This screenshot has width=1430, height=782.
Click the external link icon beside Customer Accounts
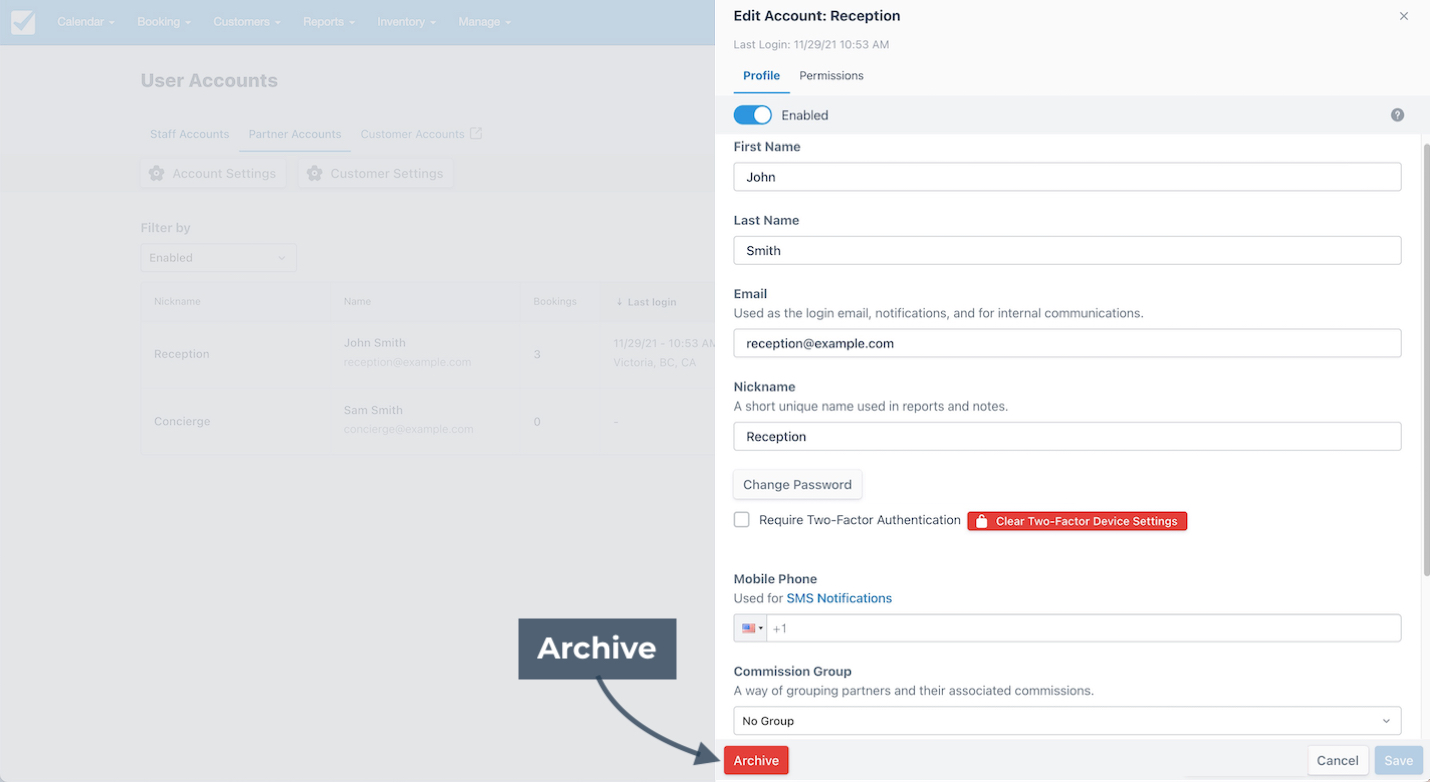pyautogui.click(x=476, y=133)
